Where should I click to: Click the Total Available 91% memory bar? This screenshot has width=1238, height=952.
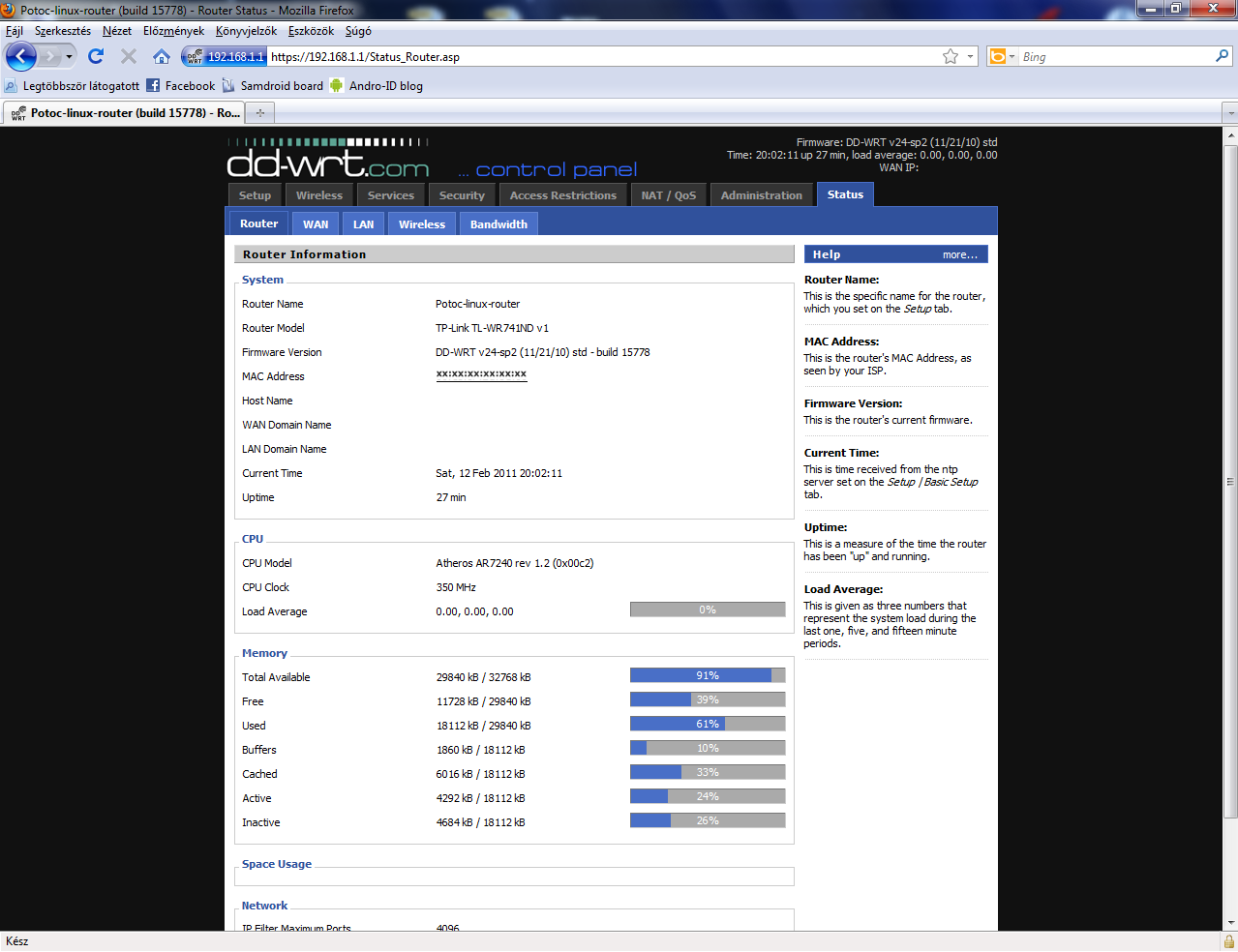pos(708,675)
